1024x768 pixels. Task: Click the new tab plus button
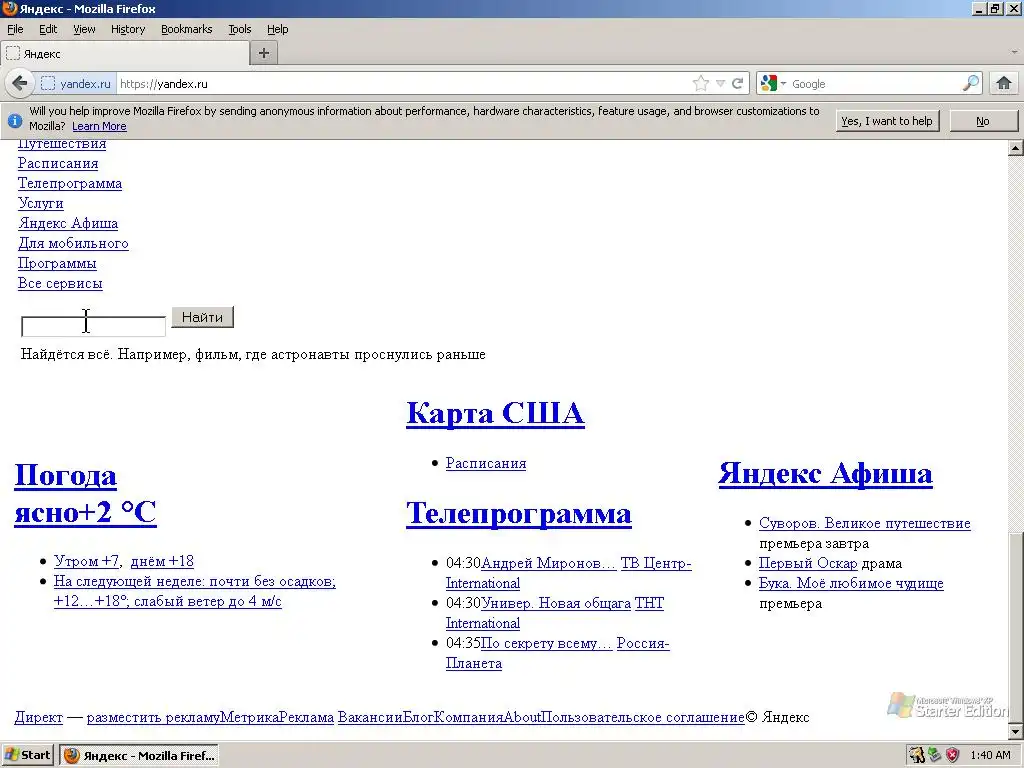click(x=264, y=54)
